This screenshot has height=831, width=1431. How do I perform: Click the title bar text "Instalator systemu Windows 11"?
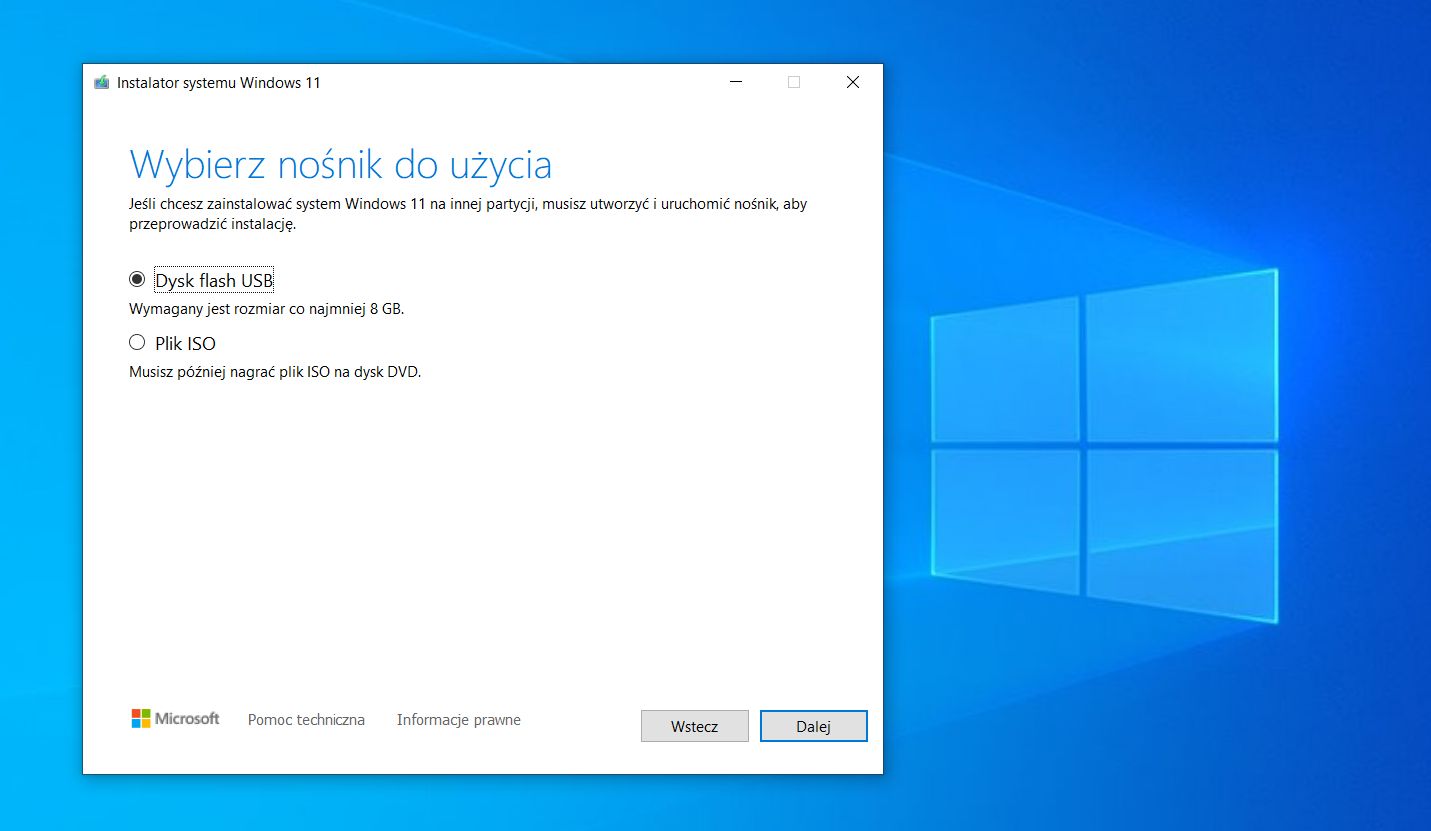[219, 83]
